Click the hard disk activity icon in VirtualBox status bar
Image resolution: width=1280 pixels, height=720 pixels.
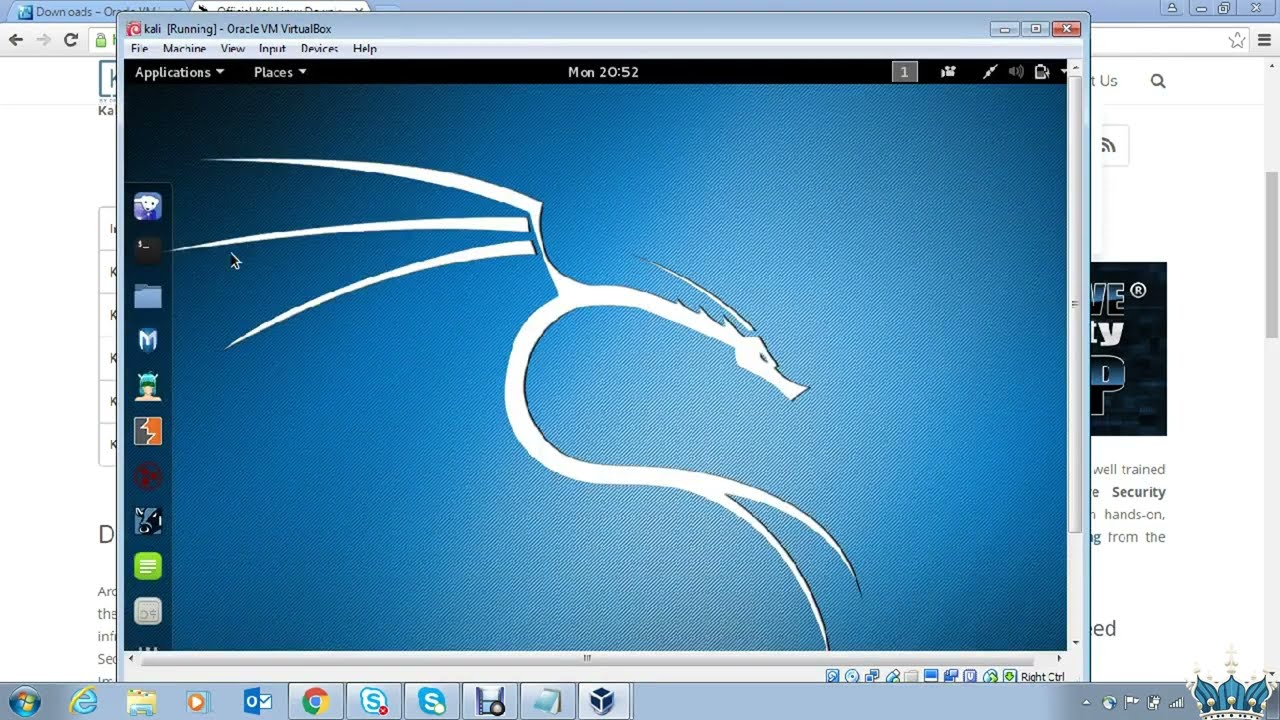pos(832,677)
